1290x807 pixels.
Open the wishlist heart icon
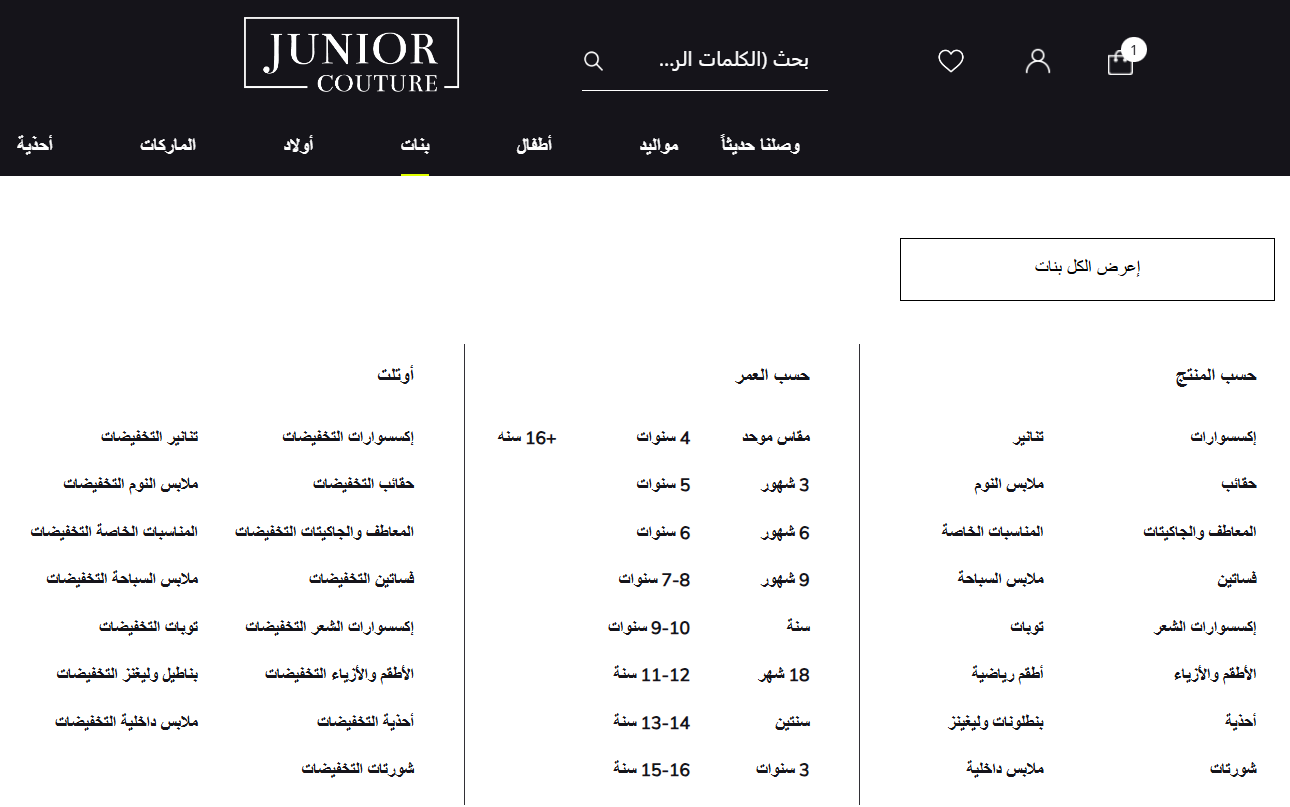(951, 61)
